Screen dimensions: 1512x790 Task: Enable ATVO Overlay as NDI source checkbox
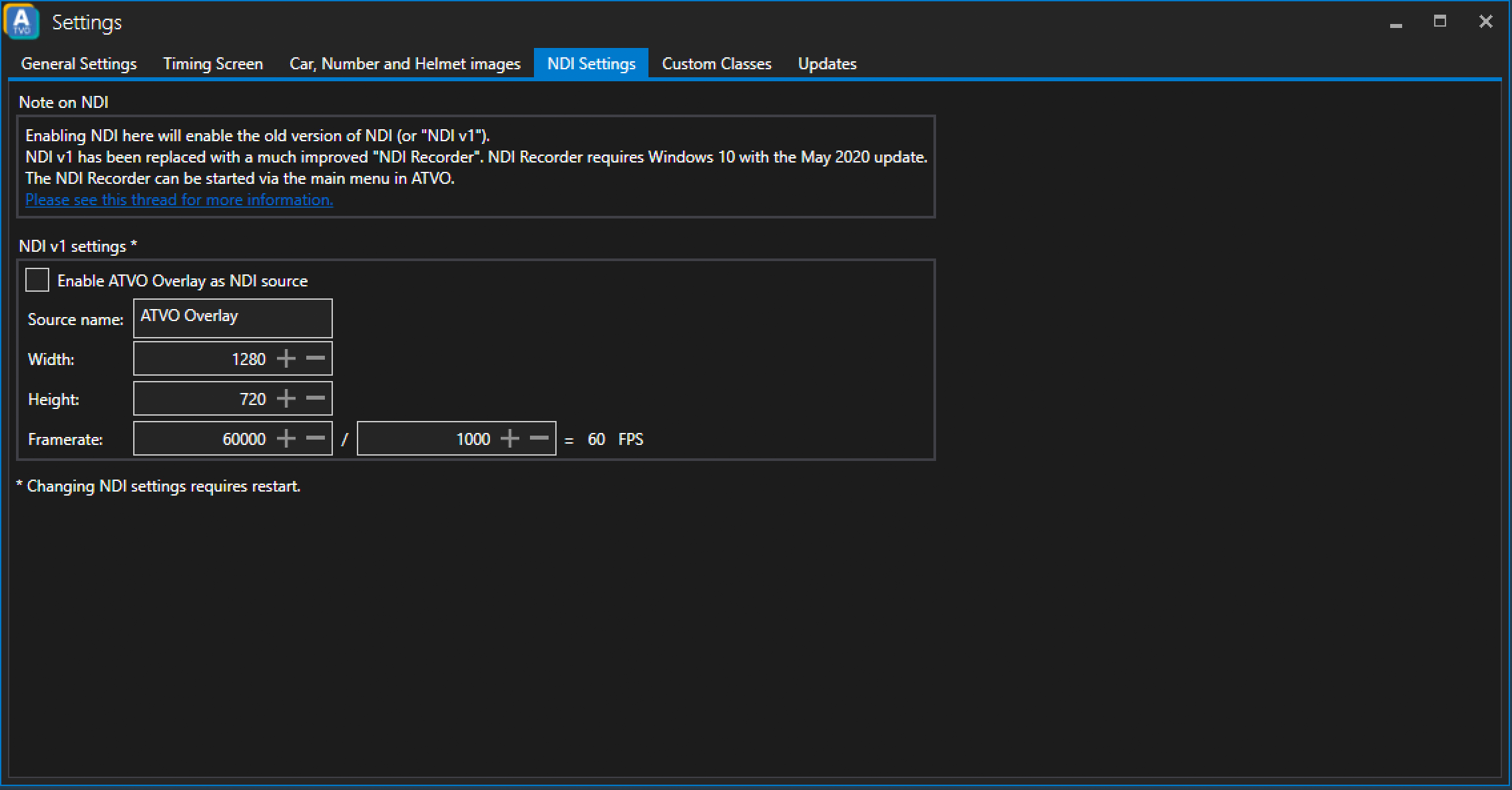[37, 280]
